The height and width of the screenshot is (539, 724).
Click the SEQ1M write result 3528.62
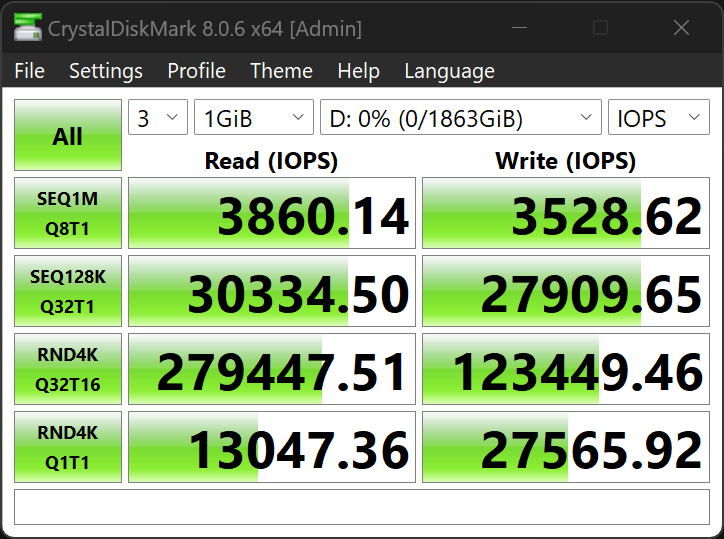point(566,213)
